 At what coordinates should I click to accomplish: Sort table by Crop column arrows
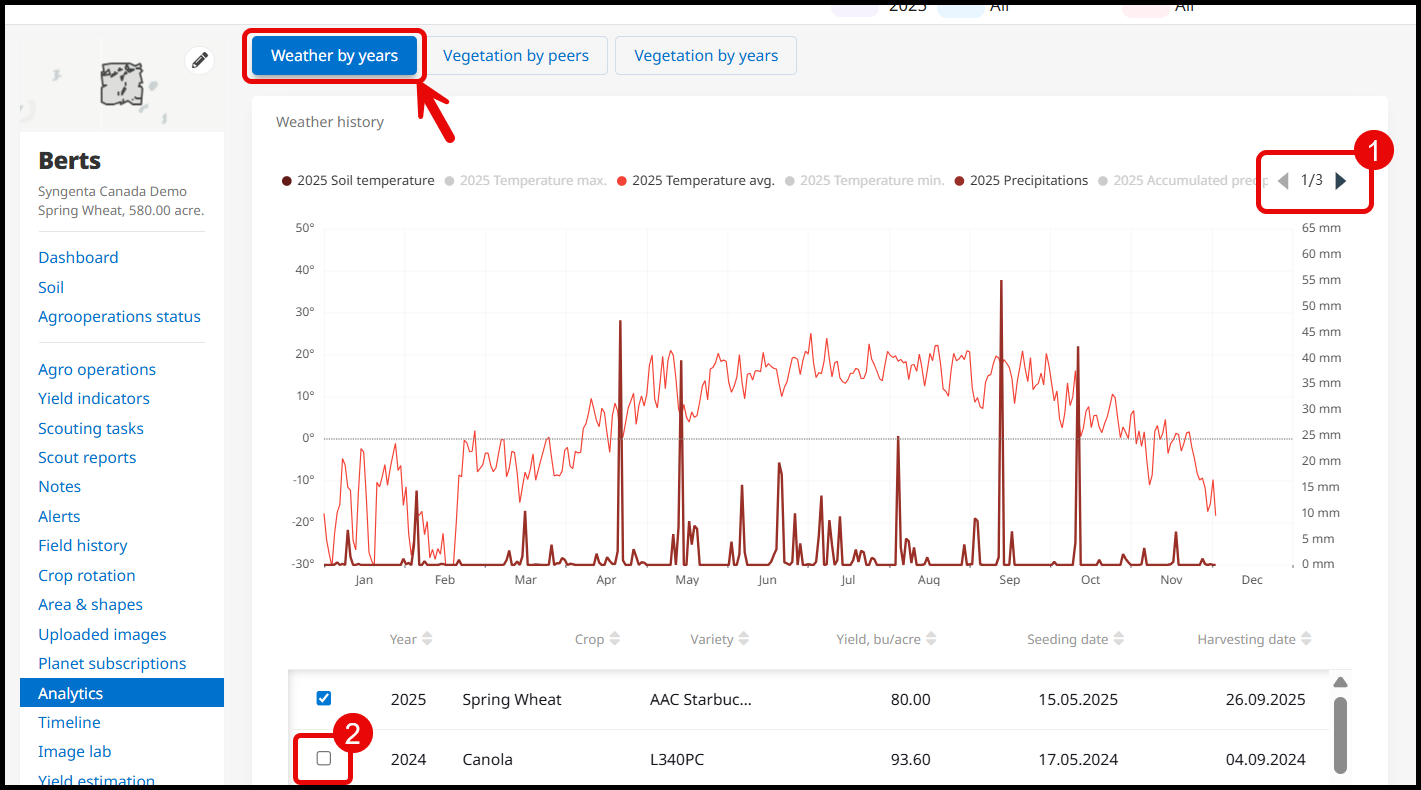[614, 639]
